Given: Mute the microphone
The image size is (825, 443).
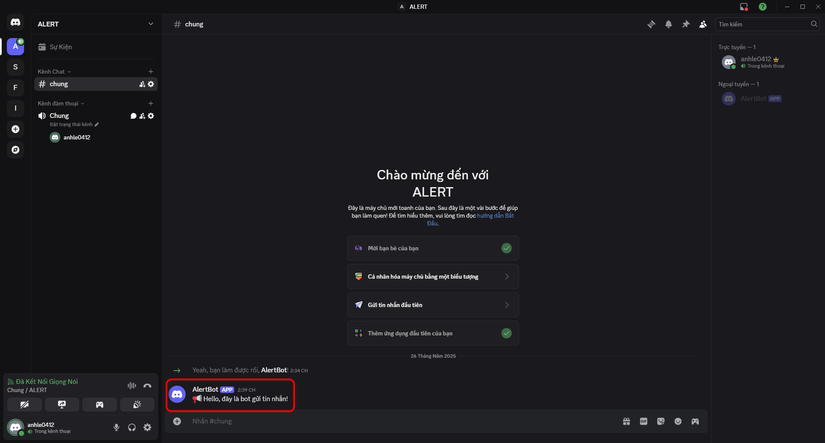Looking at the screenshot, I should point(116,428).
